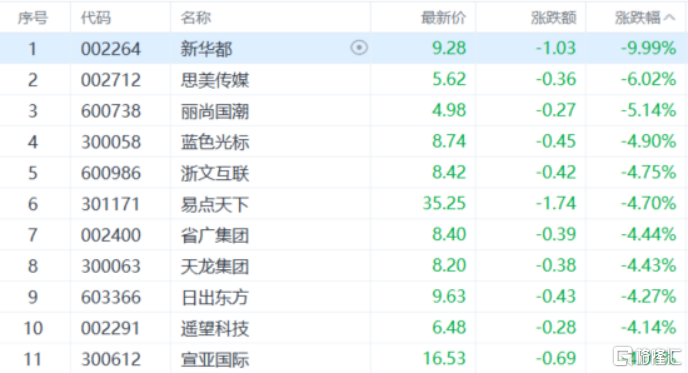Screen dimensions: 688x373
Task: Click change amount -0.36
Action: pyautogui.click(x=555, y=79)
